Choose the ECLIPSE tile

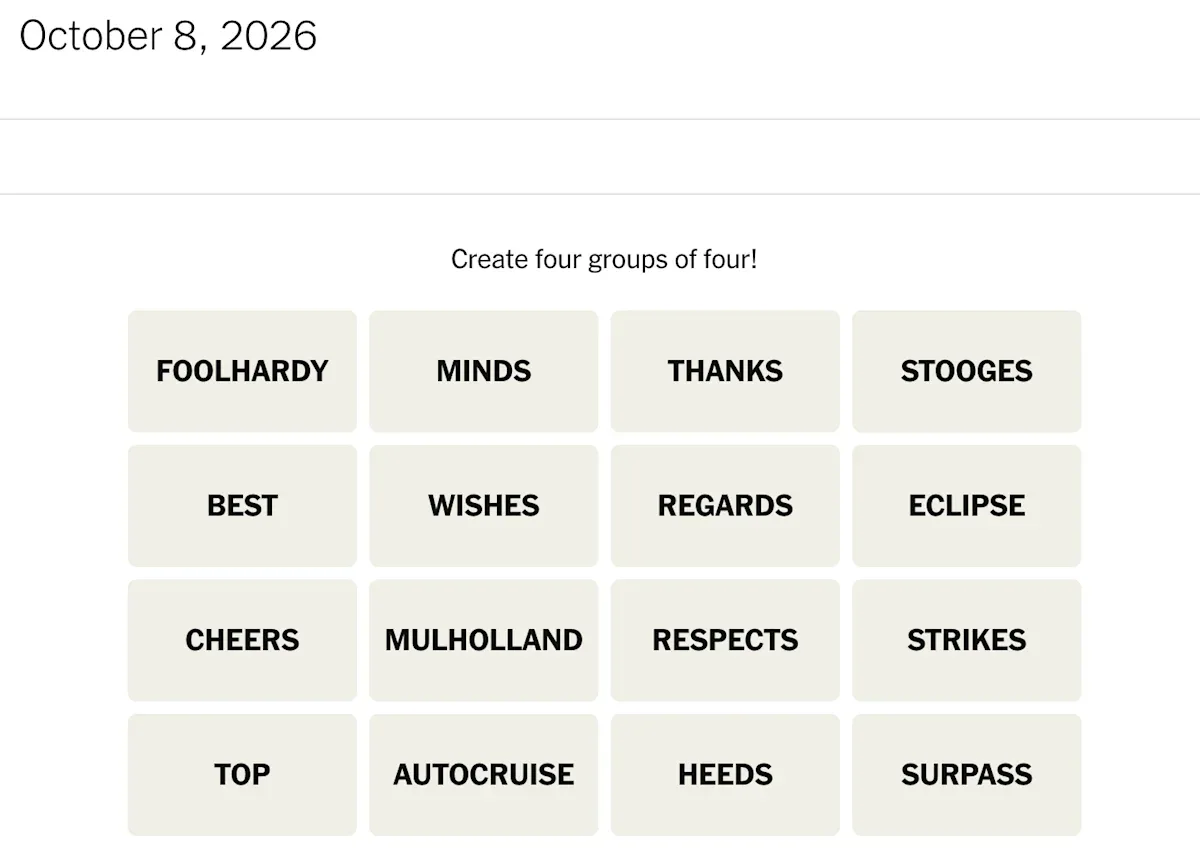967,506
